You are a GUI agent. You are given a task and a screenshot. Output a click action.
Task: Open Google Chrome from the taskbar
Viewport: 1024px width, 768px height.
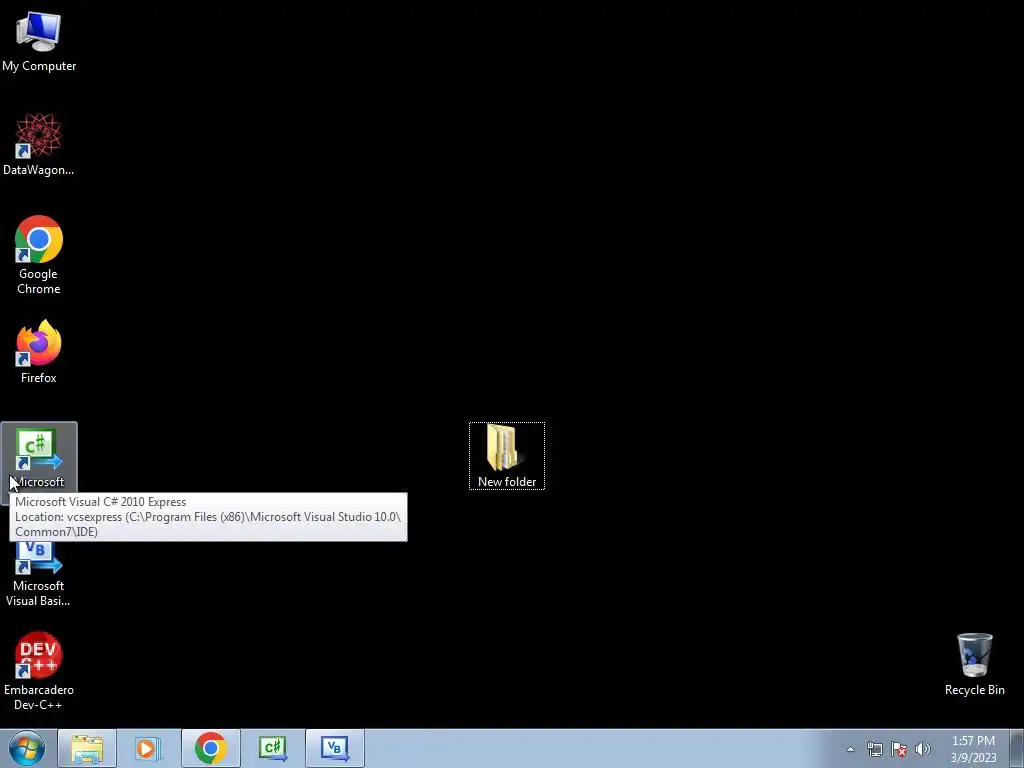coord(210,748)
